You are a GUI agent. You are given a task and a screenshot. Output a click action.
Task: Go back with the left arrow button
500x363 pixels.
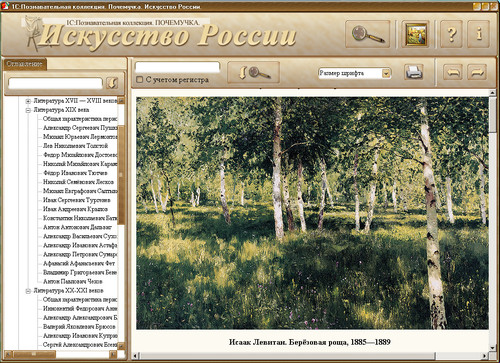pyautogui.click(x=452, y=72)
